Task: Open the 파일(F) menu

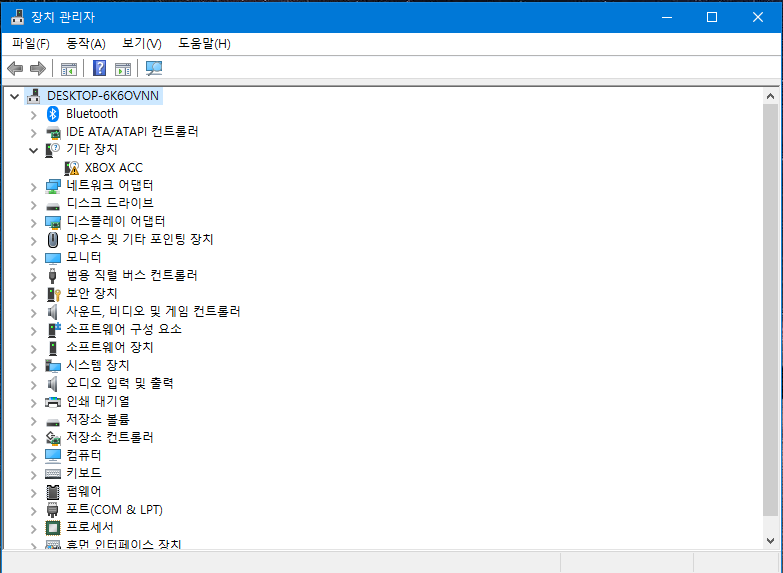Action: (x=30, y=44)
